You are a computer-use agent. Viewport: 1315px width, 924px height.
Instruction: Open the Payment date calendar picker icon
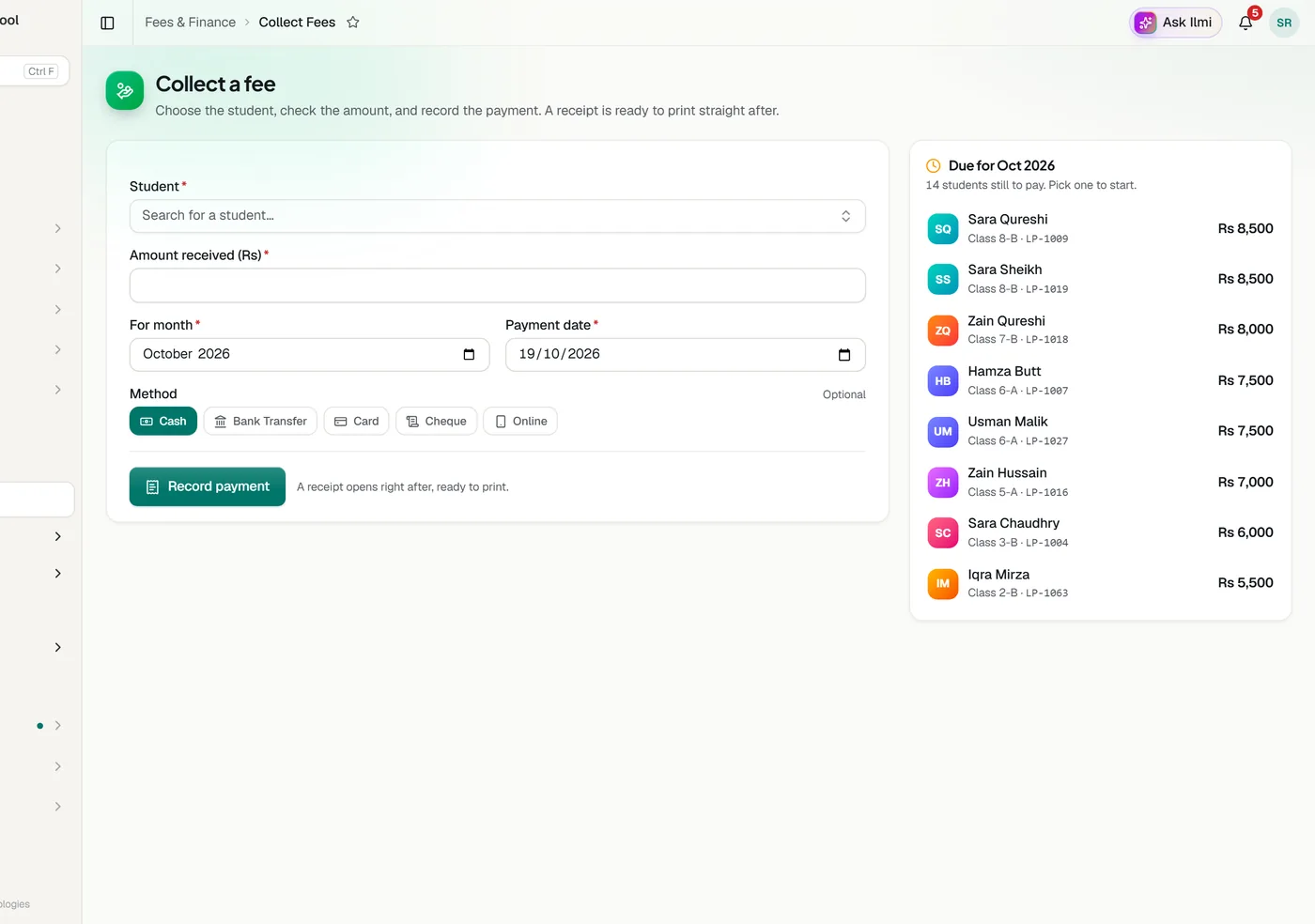coord(844,355)
